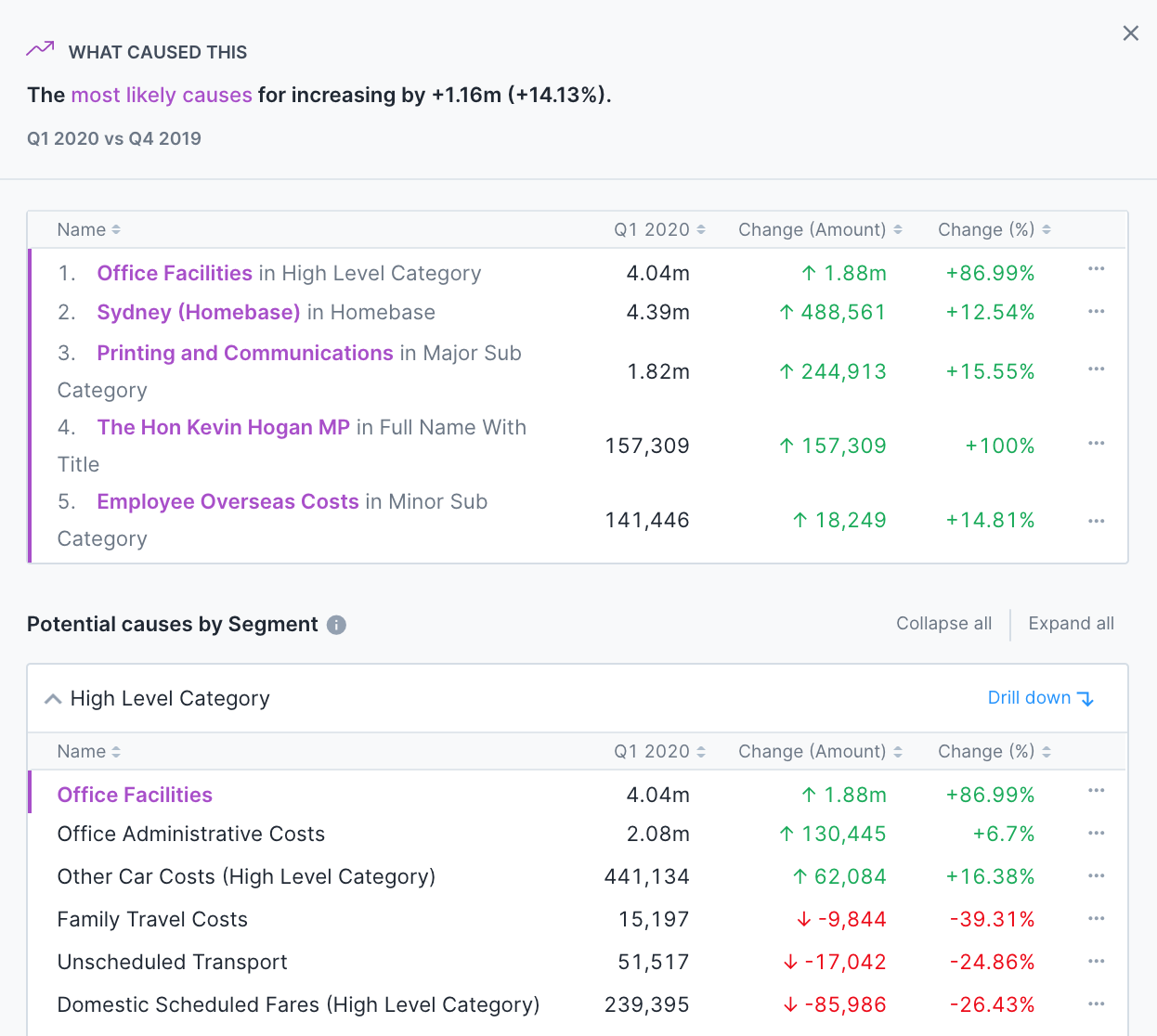Viewport: 1157px width, 1036px height.
Task: Open more options for Unscheduled Transport row
Action: [x=1096, y=962]
